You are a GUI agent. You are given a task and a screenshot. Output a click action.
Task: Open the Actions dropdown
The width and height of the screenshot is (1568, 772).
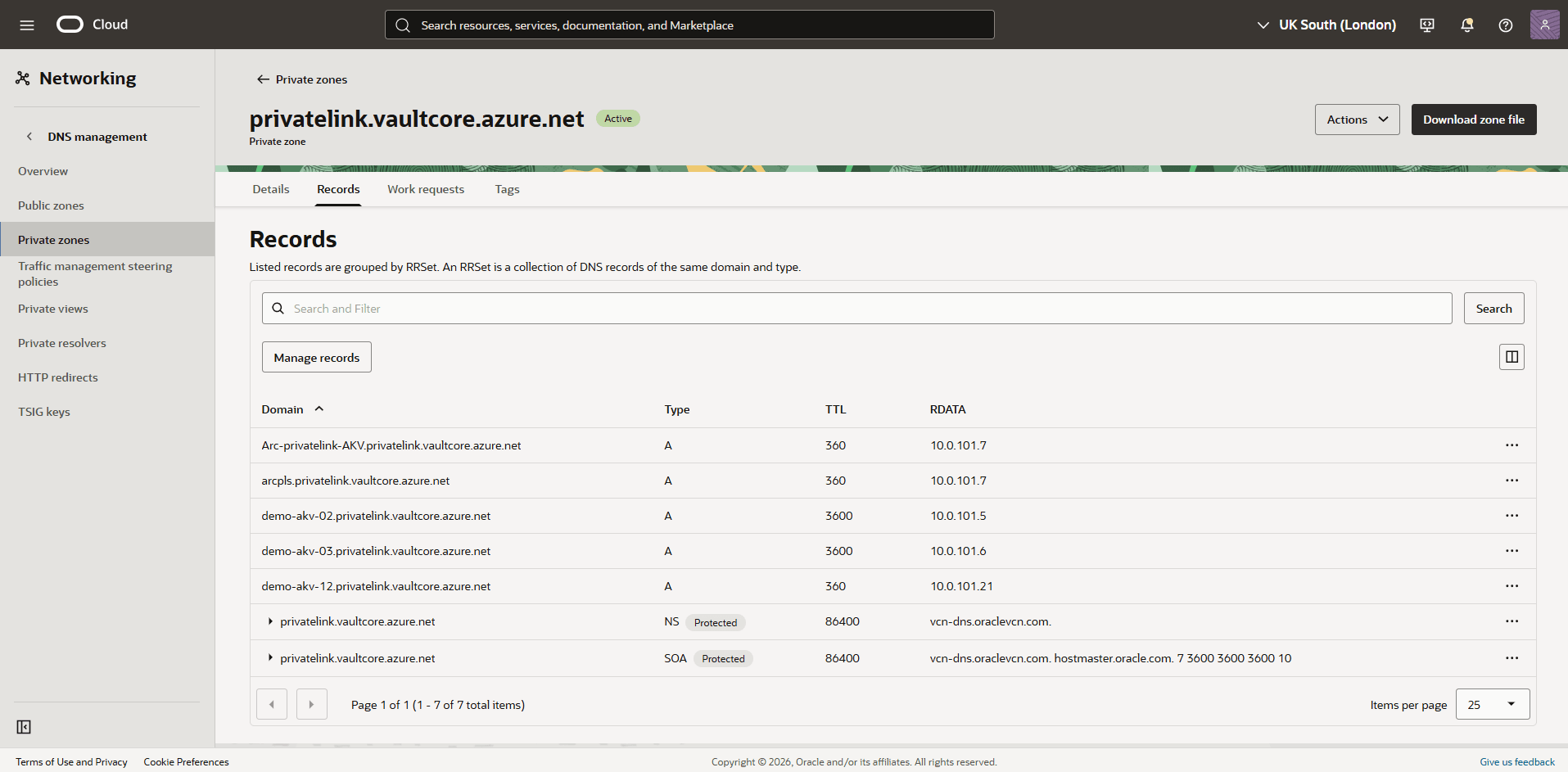tap(1356, 119)
